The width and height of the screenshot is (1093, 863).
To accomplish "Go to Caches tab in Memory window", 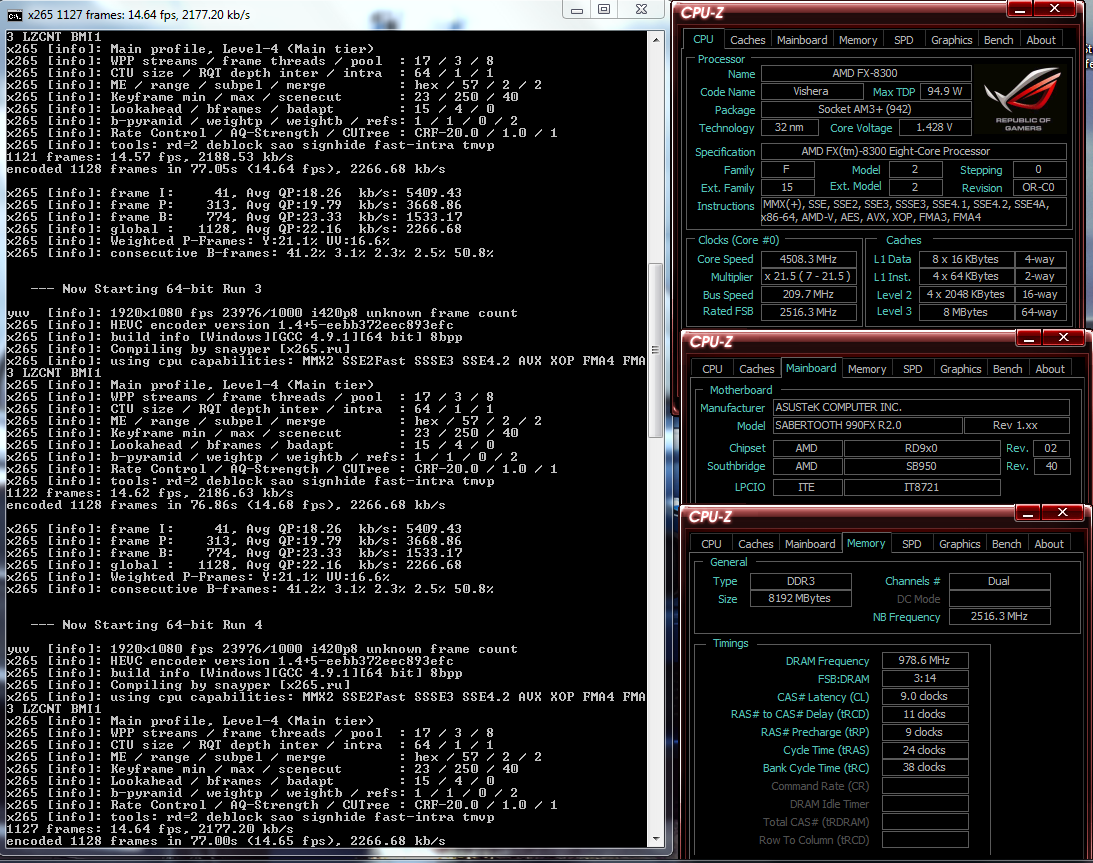I will pyautogui.click(x=756, y=544).
